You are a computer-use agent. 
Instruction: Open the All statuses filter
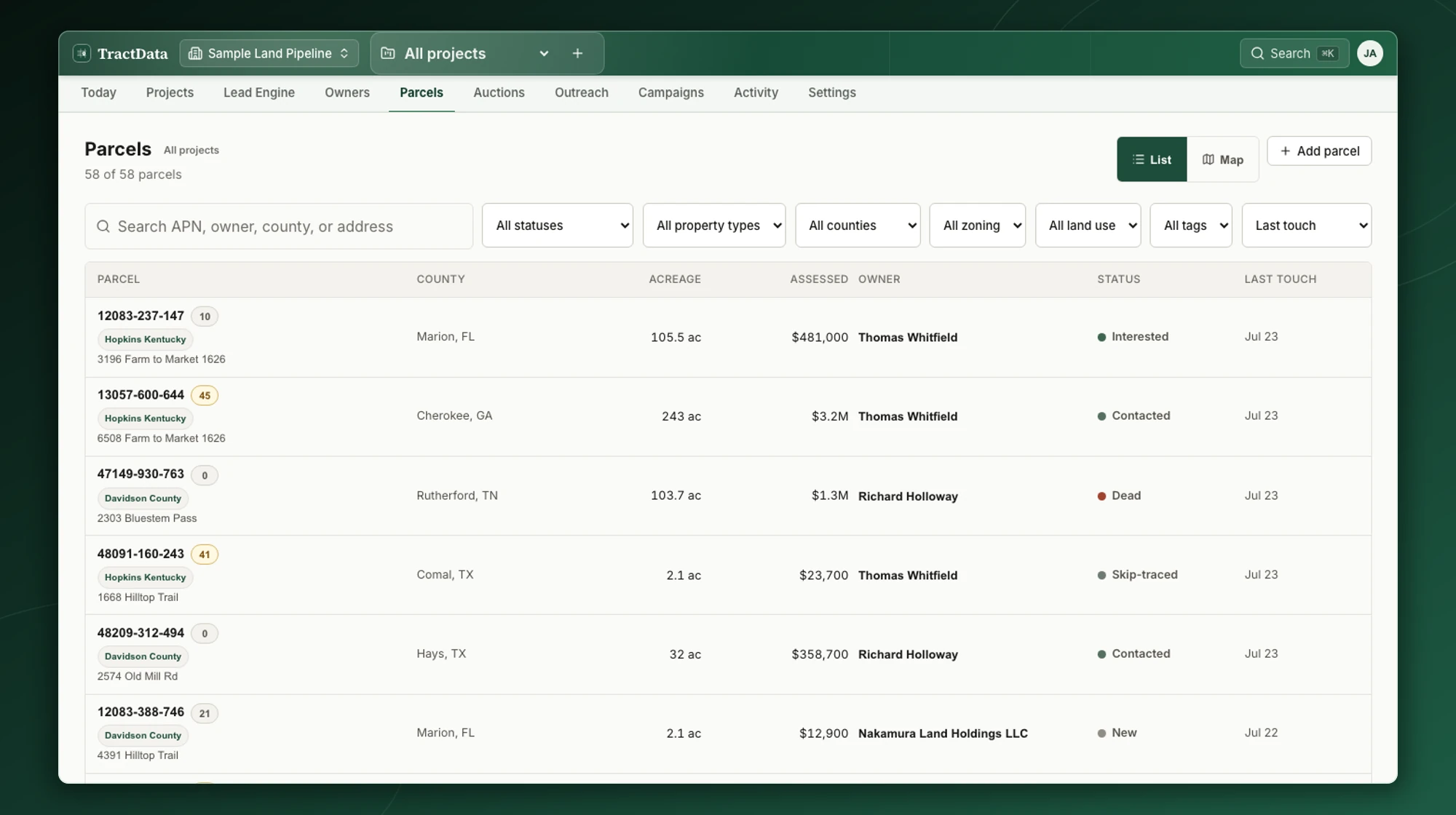tap(558, 226)
